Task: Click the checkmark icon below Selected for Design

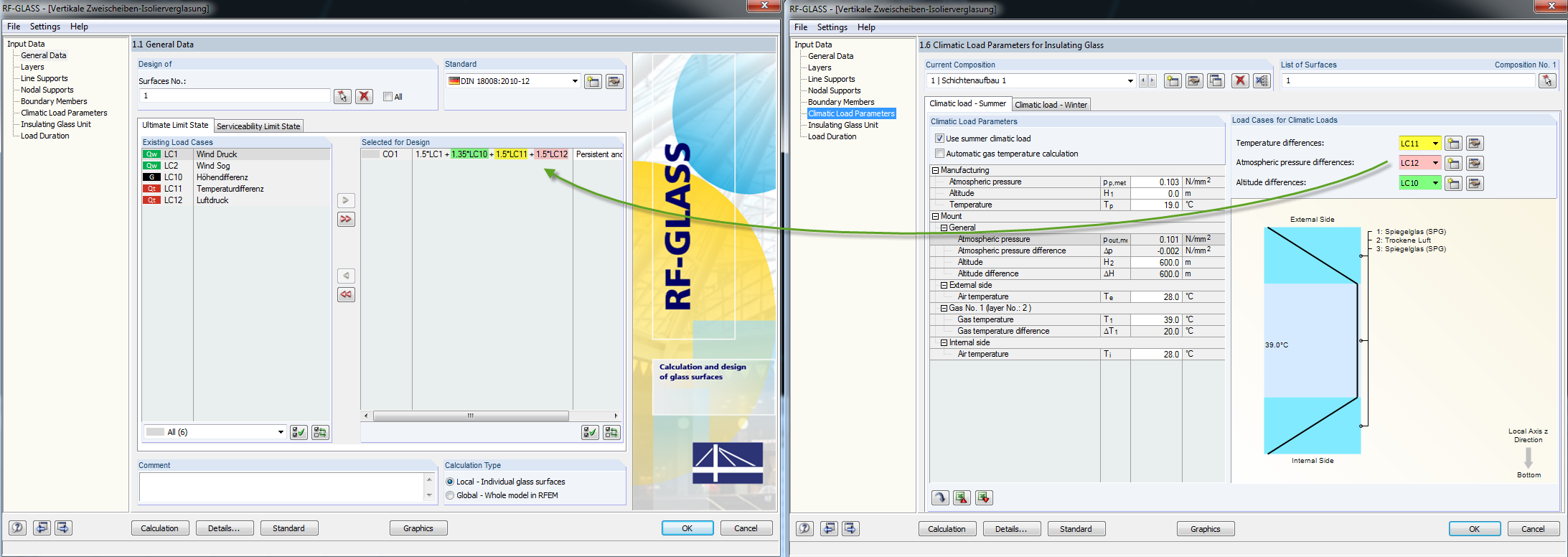Action: (590, 432)
